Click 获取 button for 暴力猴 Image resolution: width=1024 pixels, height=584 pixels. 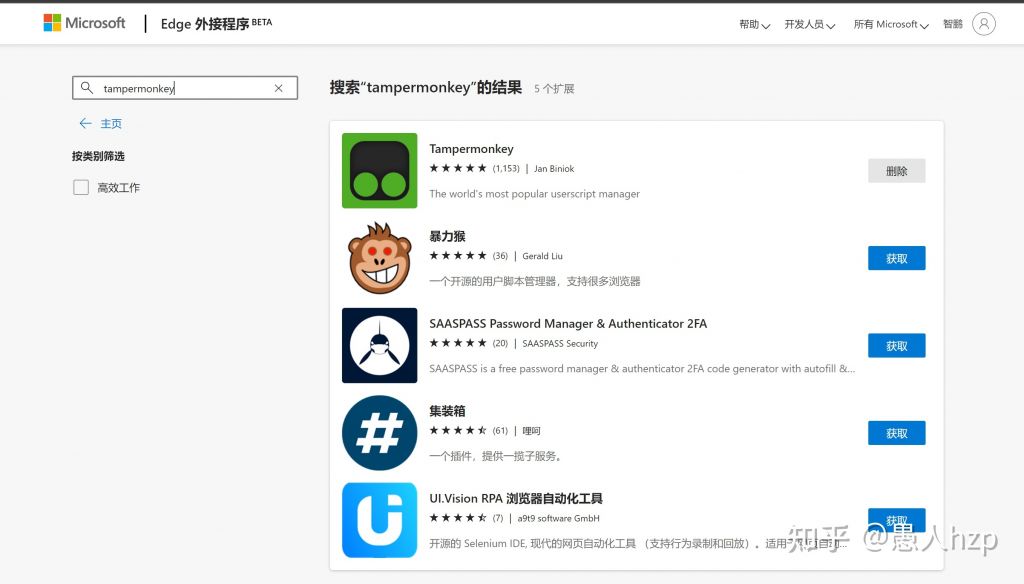pyautogui.click(x=896, y=258)
